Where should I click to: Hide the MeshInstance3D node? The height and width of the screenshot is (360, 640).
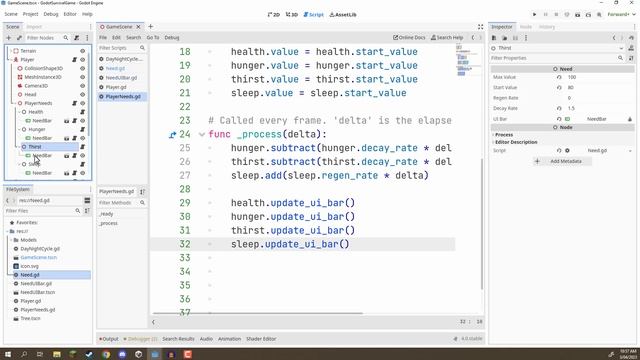(x=82, y=77)
